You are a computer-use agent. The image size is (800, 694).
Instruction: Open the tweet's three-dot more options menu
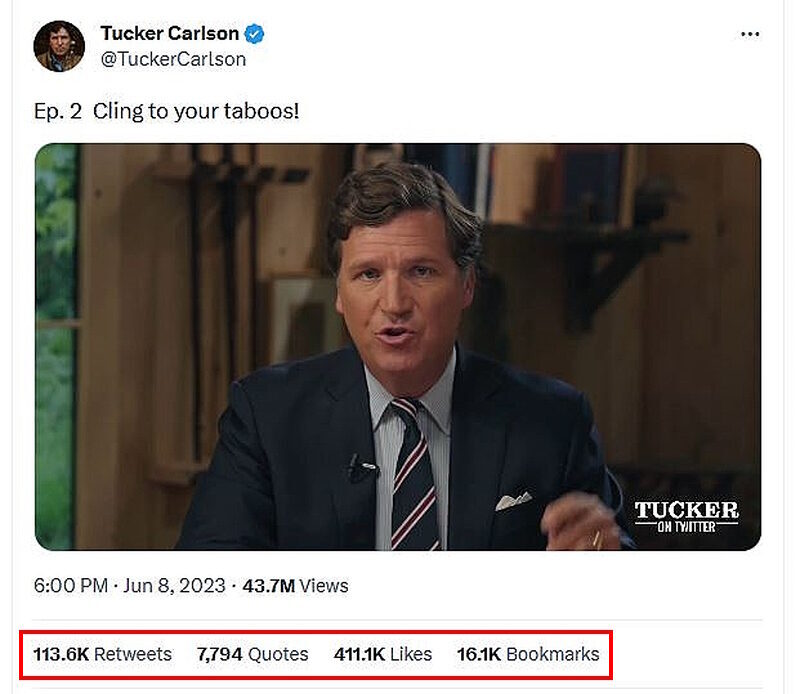(x=749, y=34)
